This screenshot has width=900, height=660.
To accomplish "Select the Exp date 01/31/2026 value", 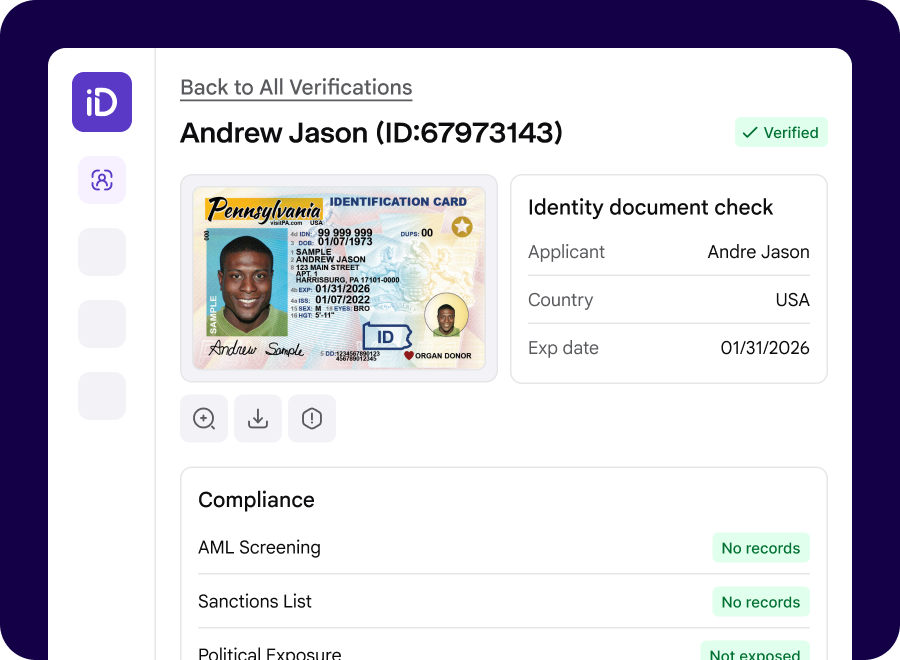I will pyautogui.click(x=765, y=348).
